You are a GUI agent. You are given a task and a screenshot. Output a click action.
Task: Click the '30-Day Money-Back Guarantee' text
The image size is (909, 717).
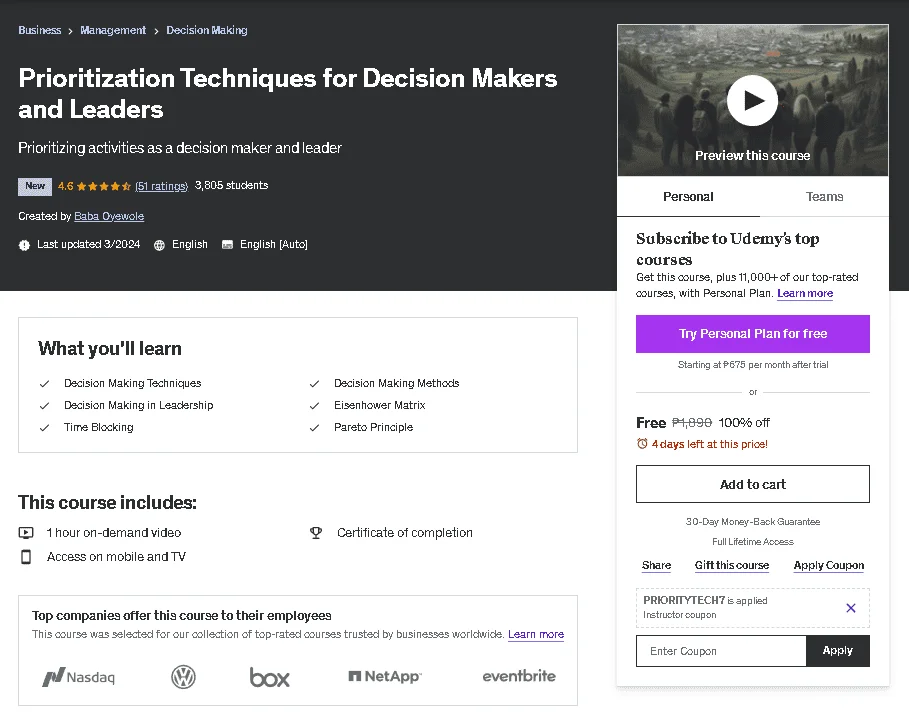click(x=752, y=522)
